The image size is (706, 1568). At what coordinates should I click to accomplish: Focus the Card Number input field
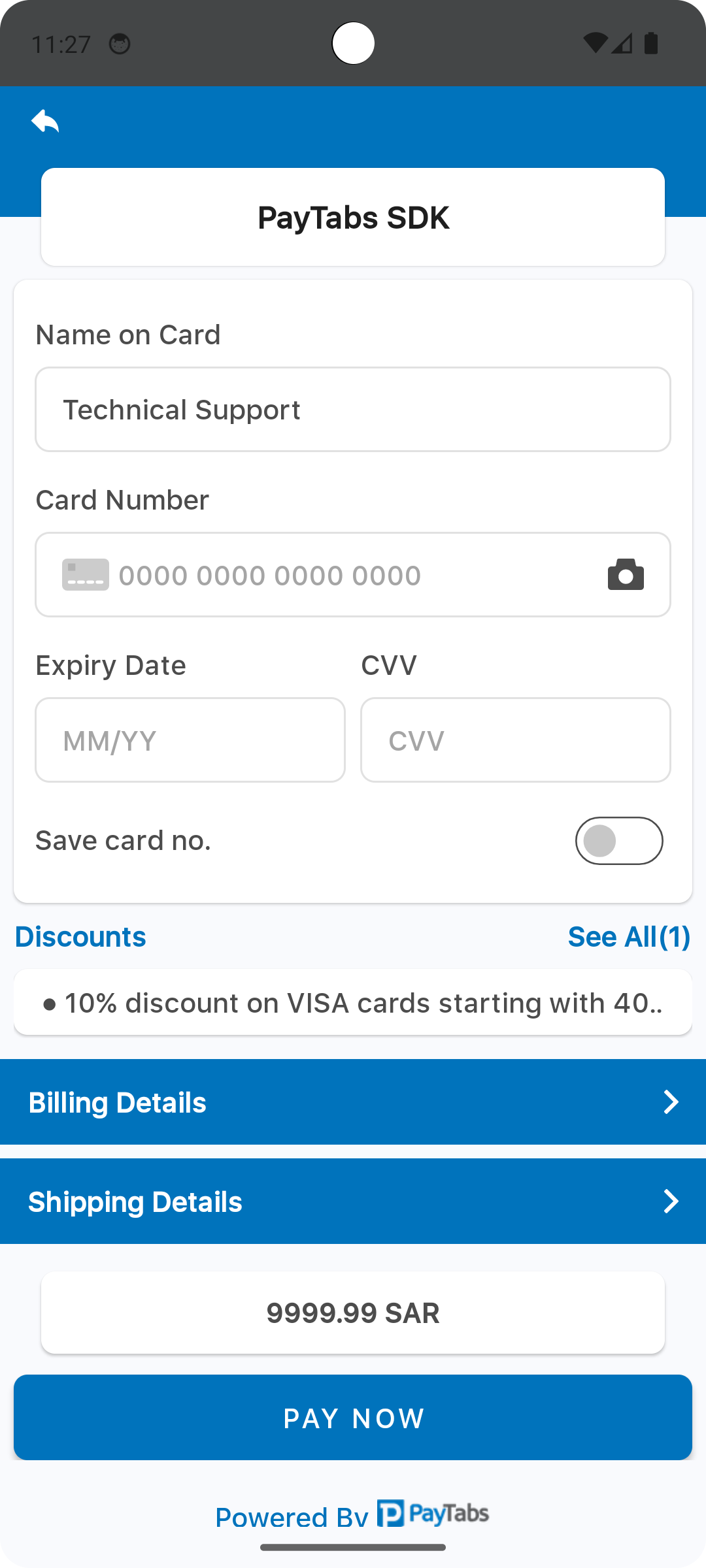pyautogui.click(x=340, y=575)
